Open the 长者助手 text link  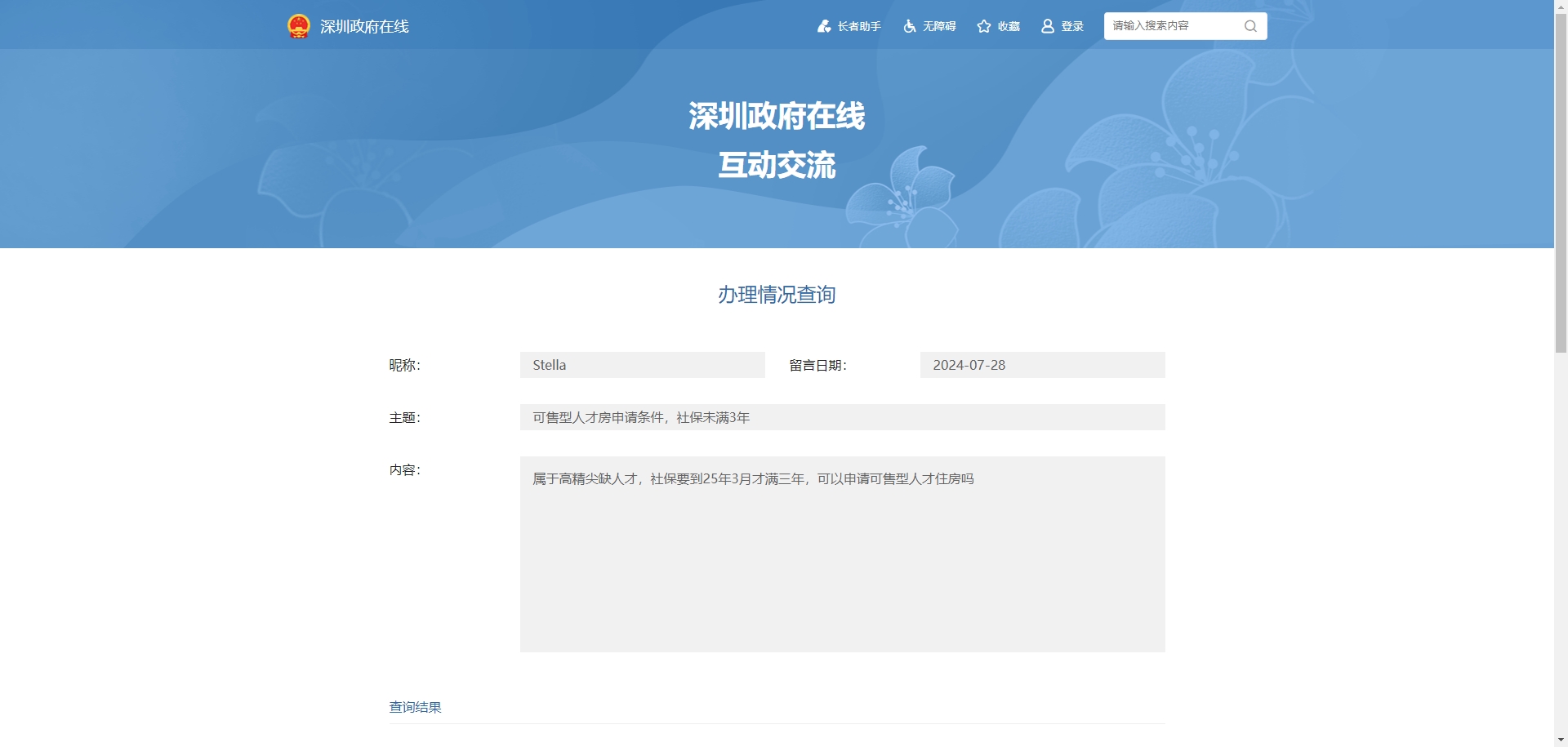859,26
